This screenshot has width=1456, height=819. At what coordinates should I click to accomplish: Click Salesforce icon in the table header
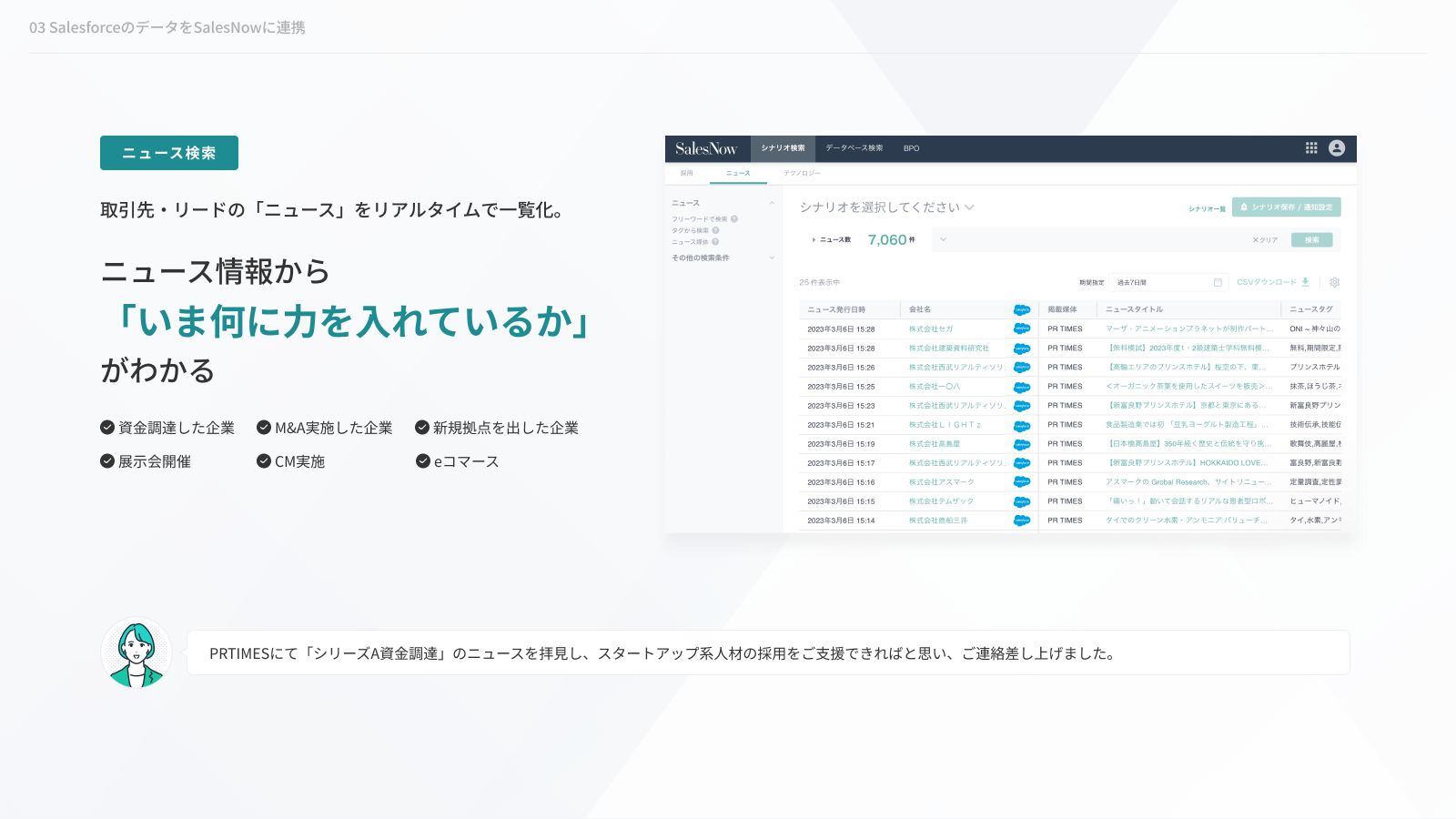tap(1022, 310)
